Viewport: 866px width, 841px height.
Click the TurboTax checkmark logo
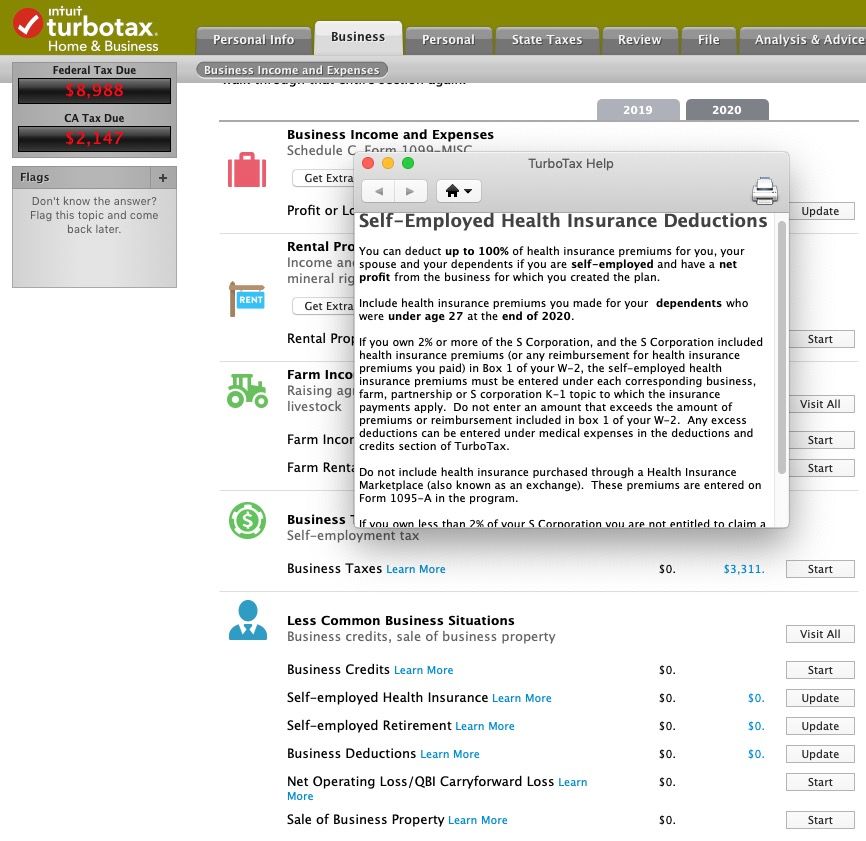click(27, 24)
